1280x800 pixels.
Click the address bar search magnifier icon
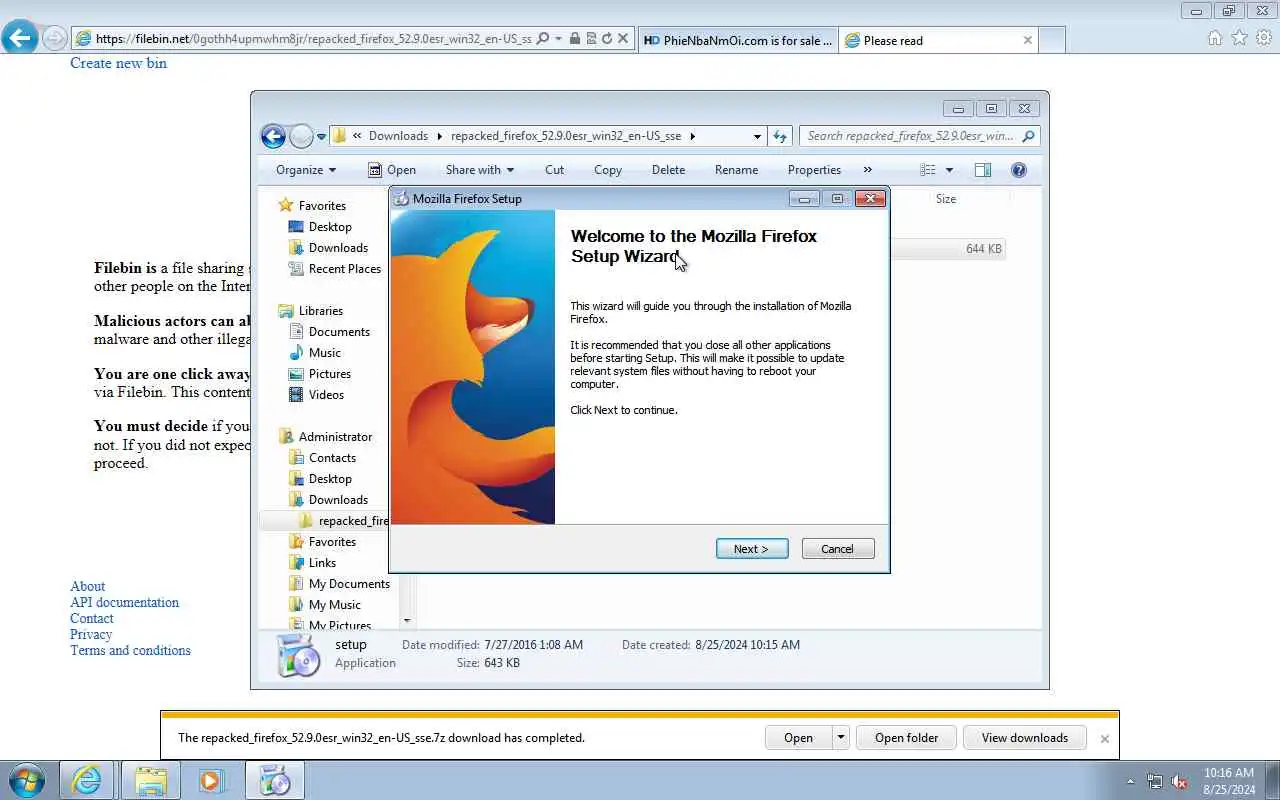tap(543, 39)
